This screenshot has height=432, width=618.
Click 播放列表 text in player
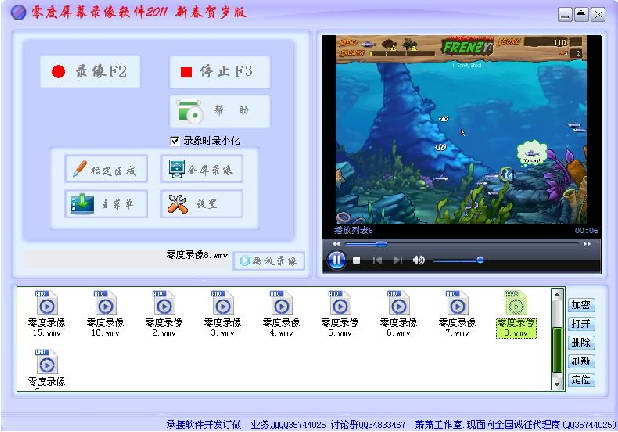(353, 230)
